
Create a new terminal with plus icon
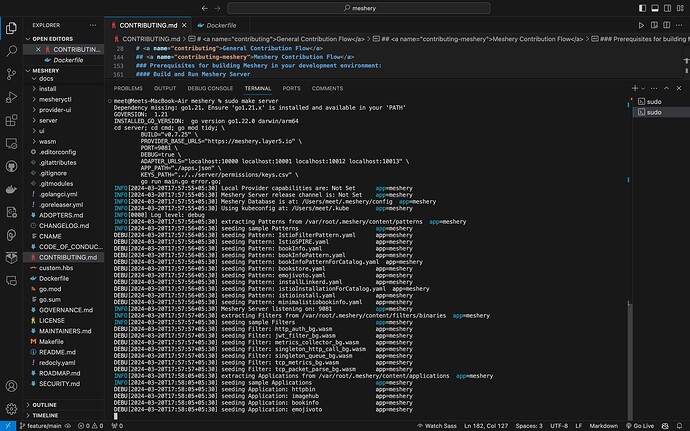(x=635, y=88)
